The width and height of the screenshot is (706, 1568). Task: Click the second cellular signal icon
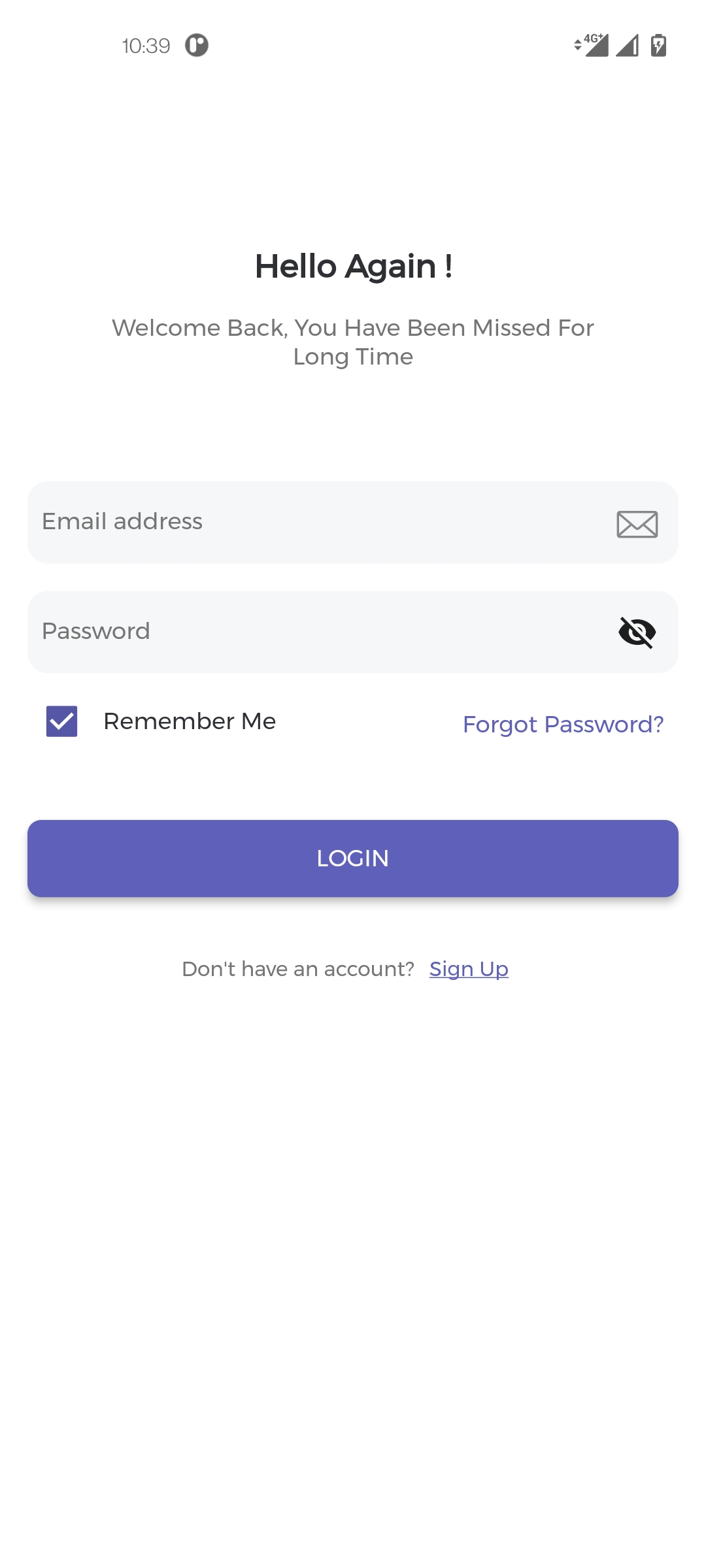point(628,45)
